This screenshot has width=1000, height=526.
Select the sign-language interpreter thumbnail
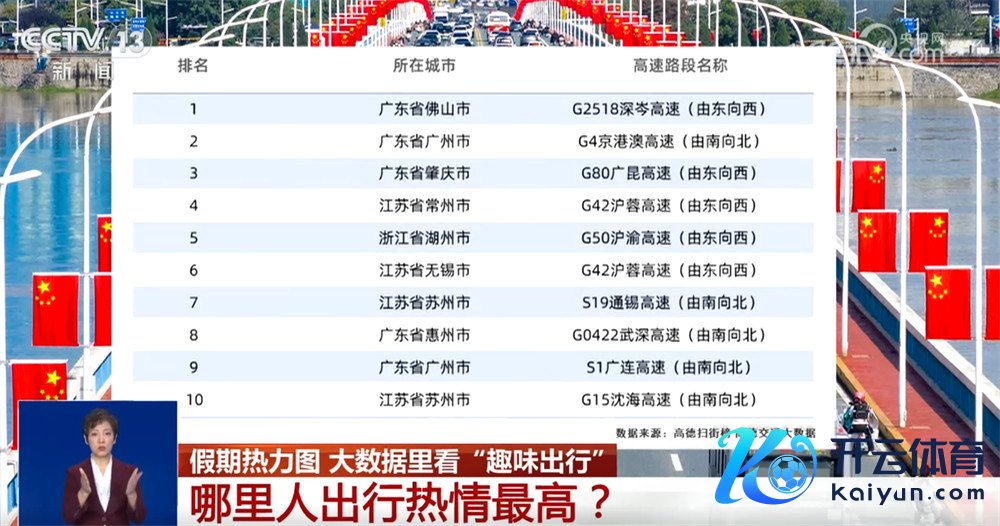97,463
